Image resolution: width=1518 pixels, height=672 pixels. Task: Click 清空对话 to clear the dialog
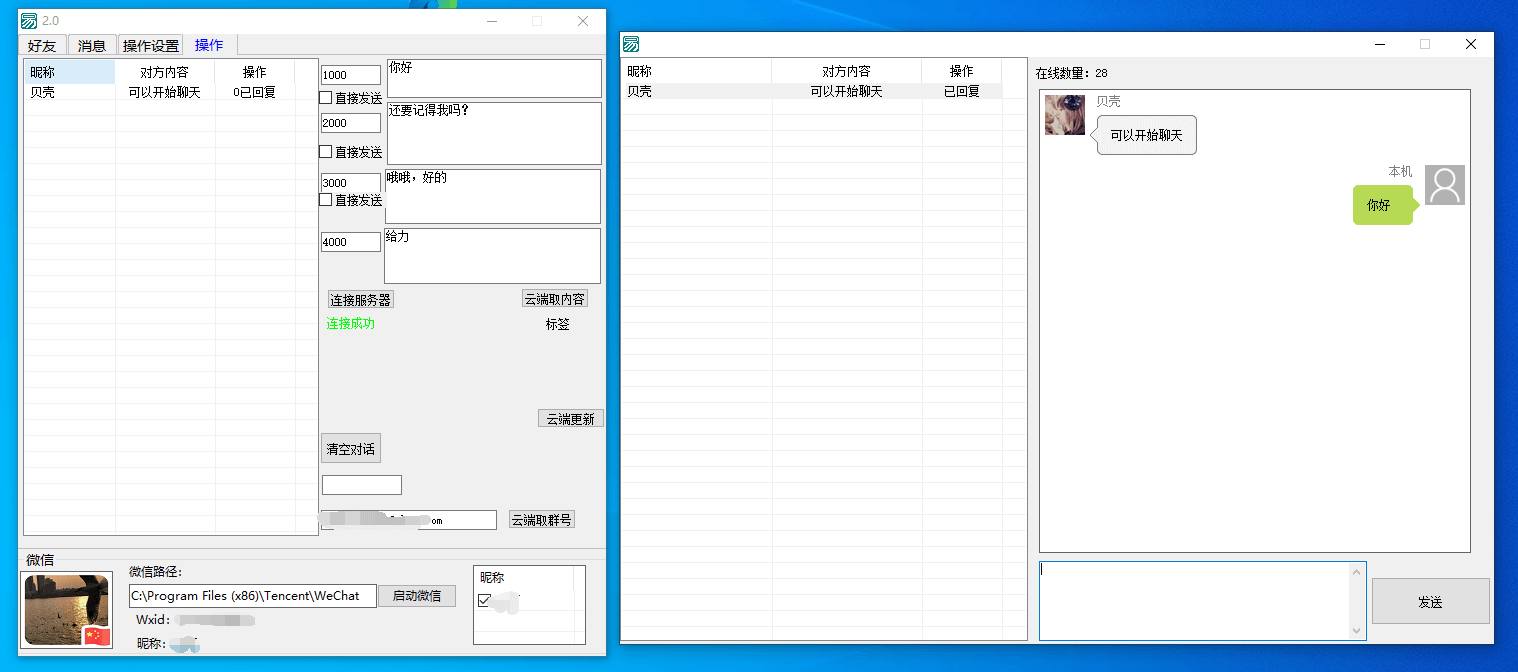tap(350, 448)
